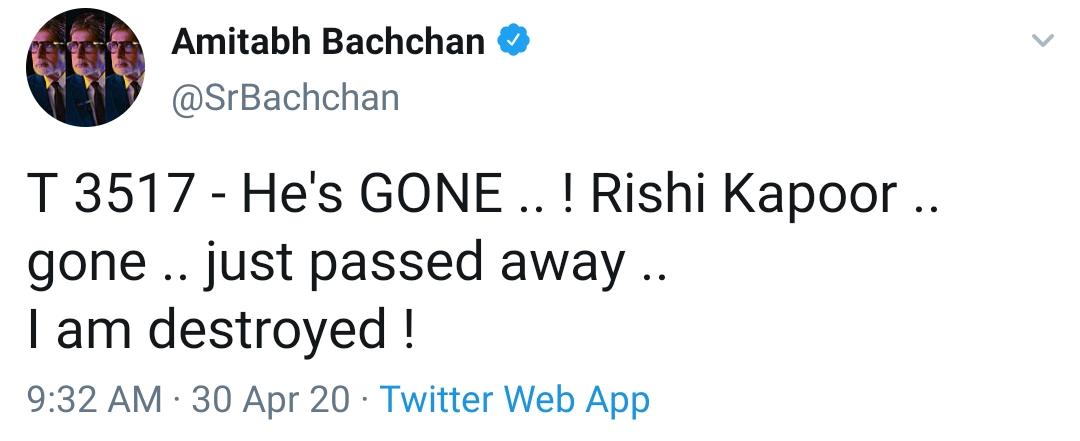Click the Twitter Web App source link
The width and height of the screenshot is (1080, 441).
515,400
